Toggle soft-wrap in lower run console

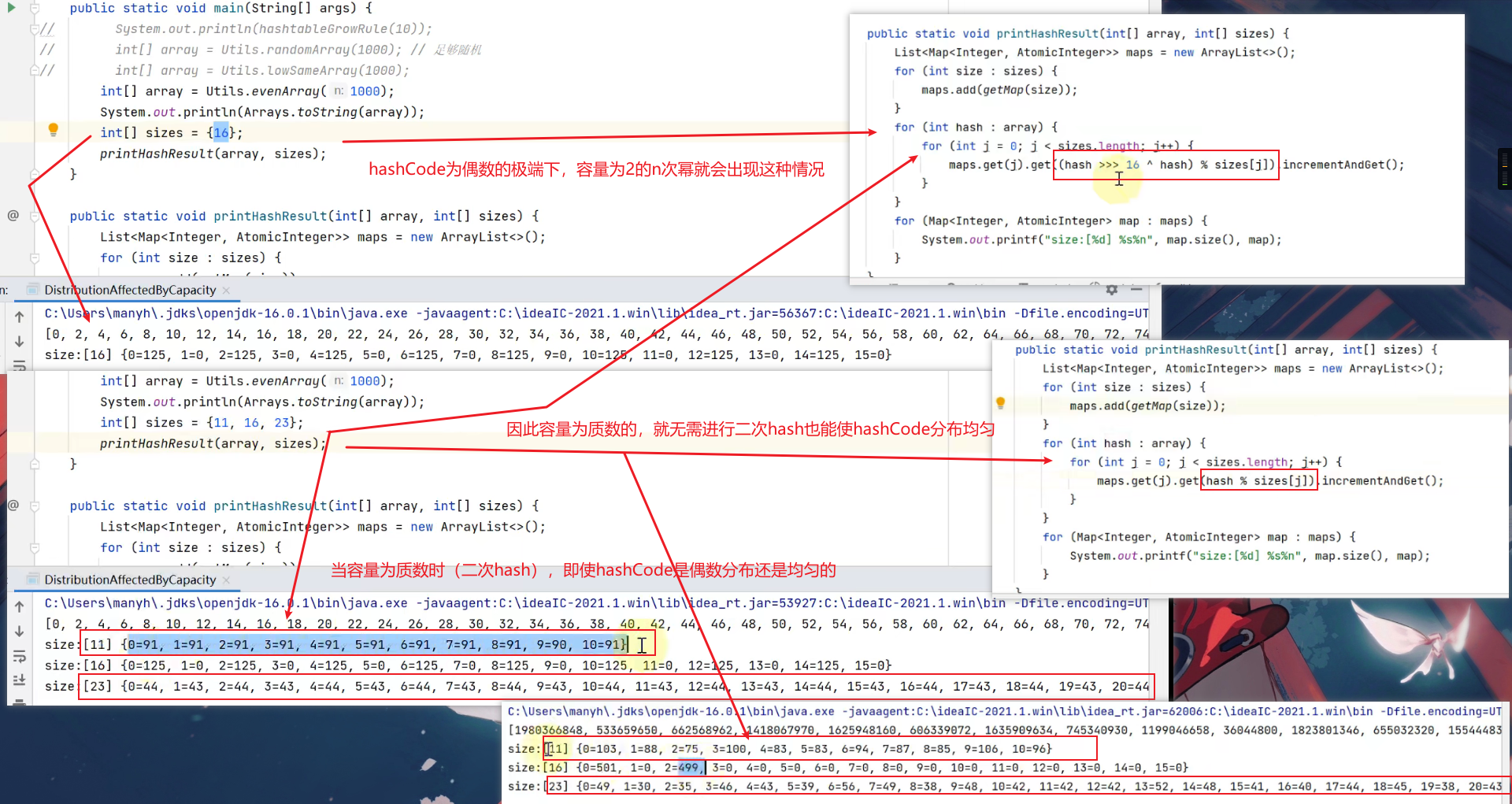click(20, 656)
